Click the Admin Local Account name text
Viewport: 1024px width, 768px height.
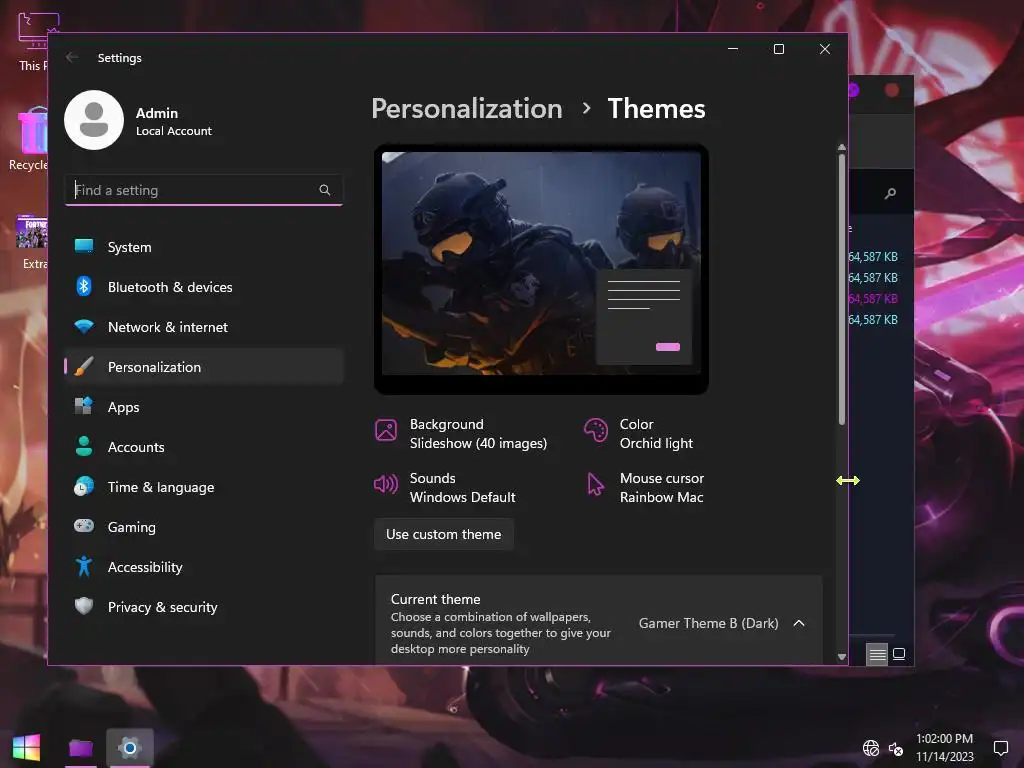point(173,121)
